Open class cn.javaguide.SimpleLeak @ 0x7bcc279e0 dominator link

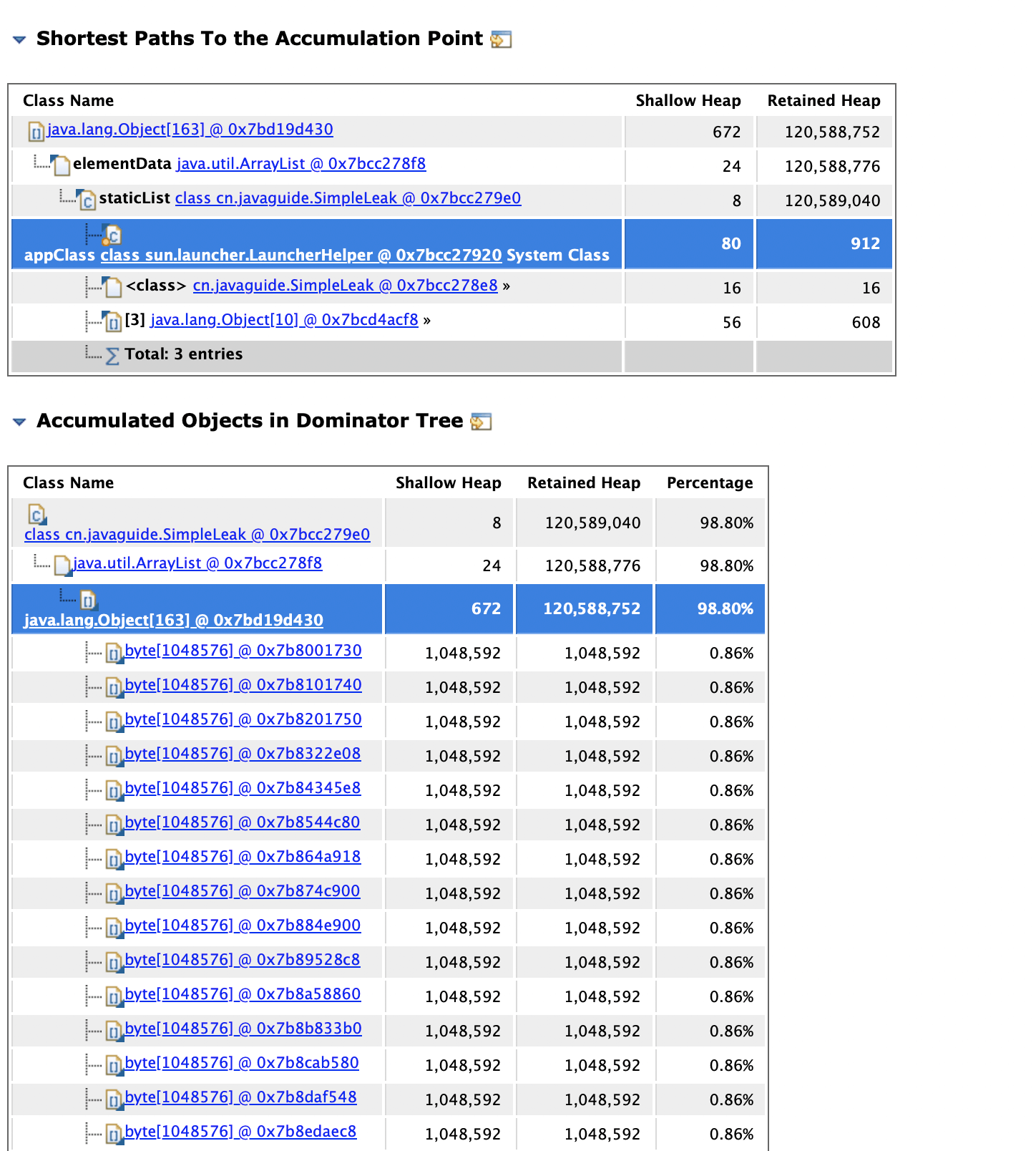click(x=197, y=535)
